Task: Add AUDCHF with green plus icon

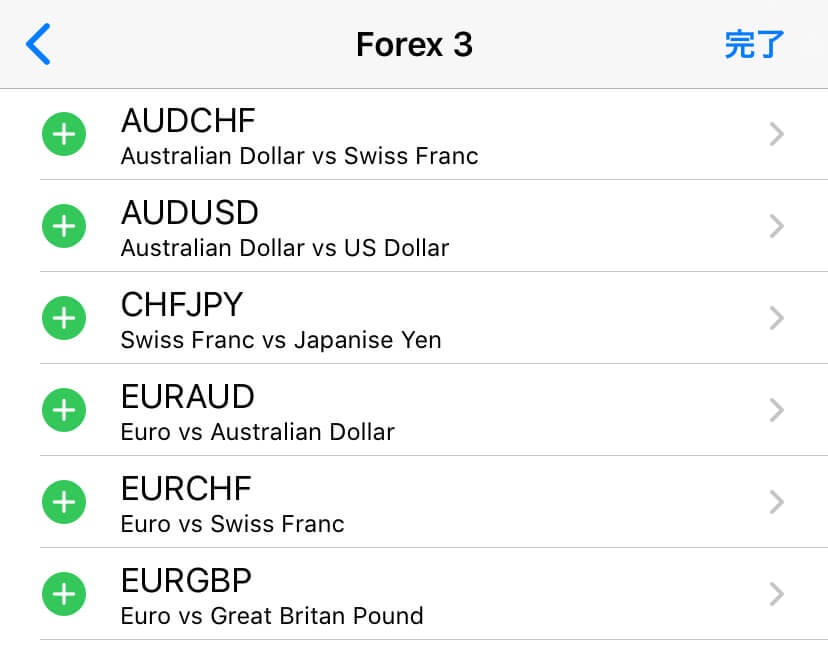Action: [64, 134]
